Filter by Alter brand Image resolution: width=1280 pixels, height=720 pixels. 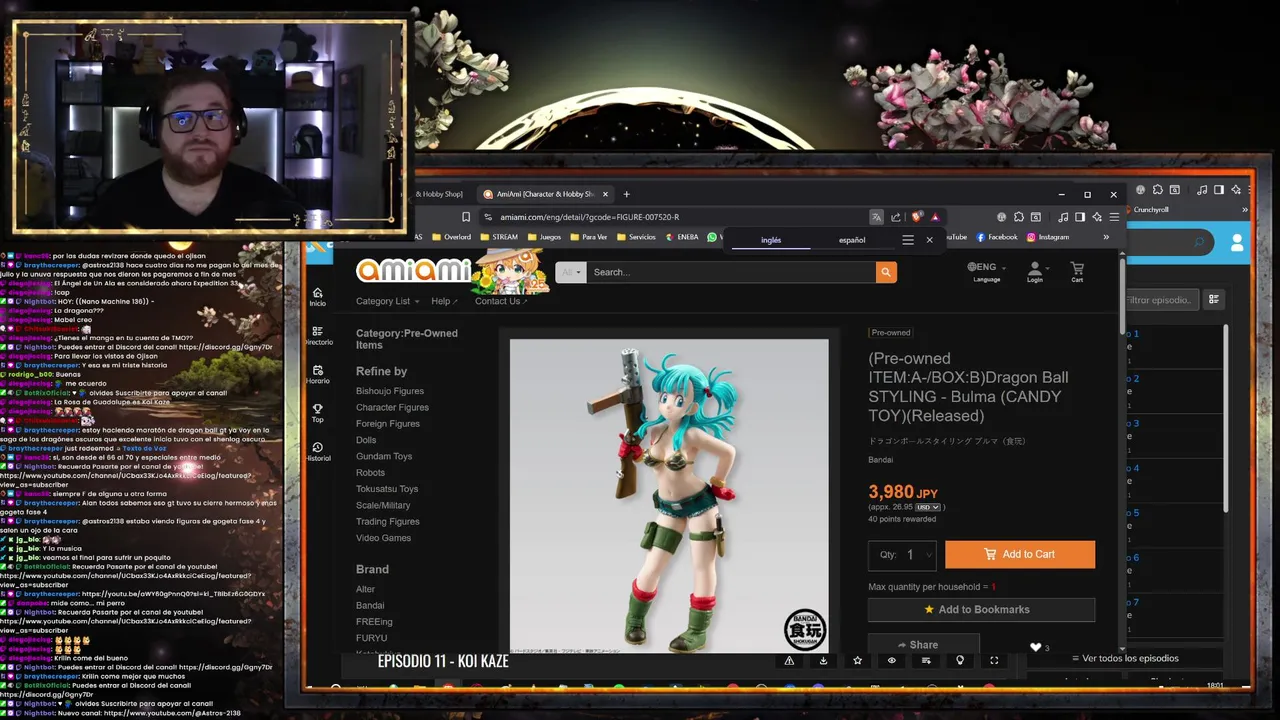(x=366, y=589)
